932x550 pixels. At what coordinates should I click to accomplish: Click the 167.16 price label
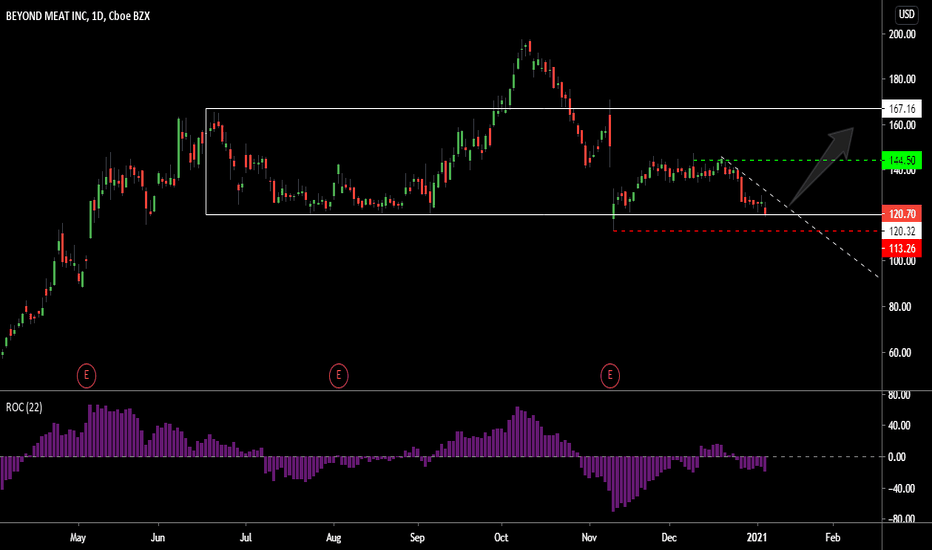902,109
